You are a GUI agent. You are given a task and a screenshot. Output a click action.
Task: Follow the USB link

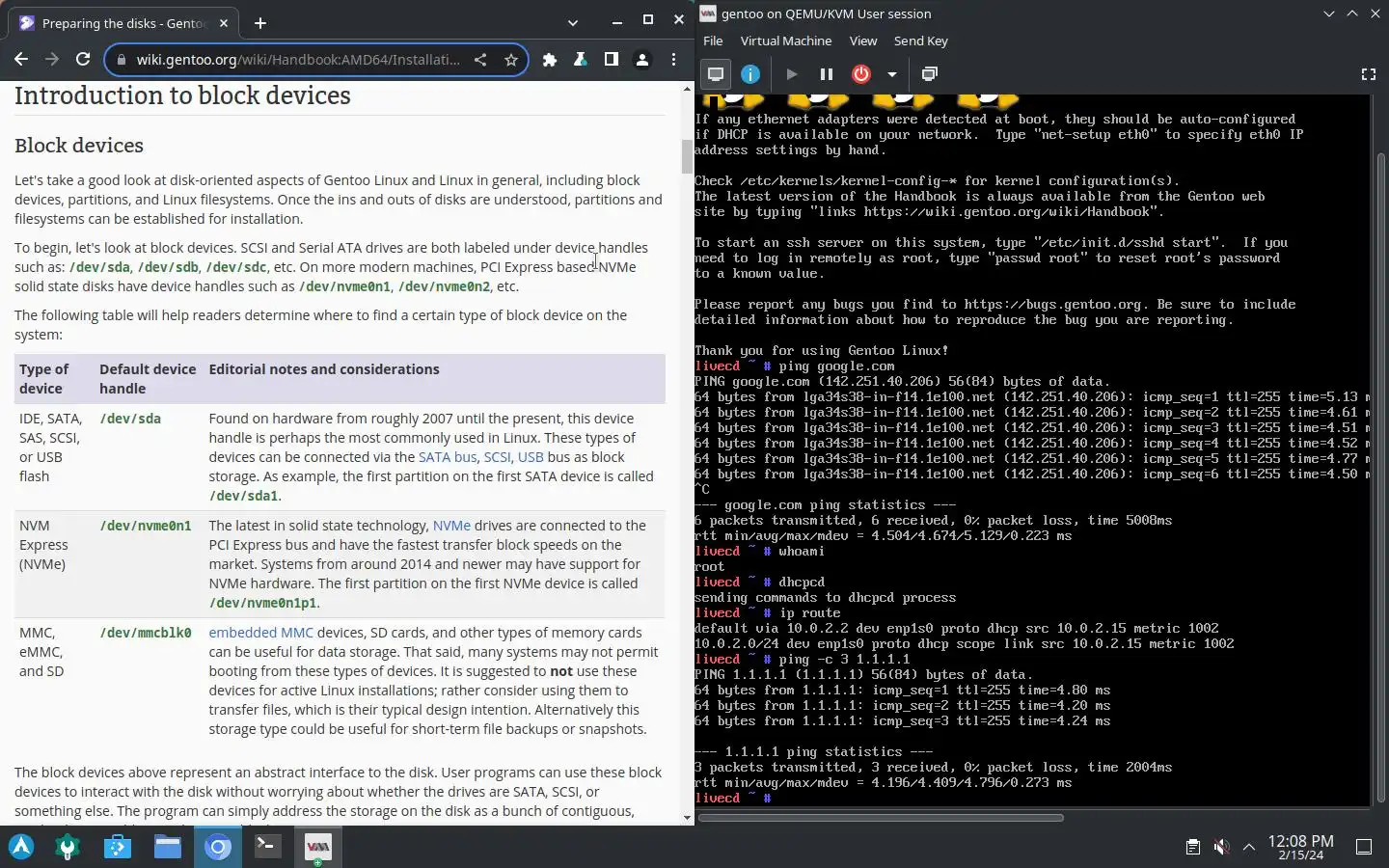tap(531, 457)
